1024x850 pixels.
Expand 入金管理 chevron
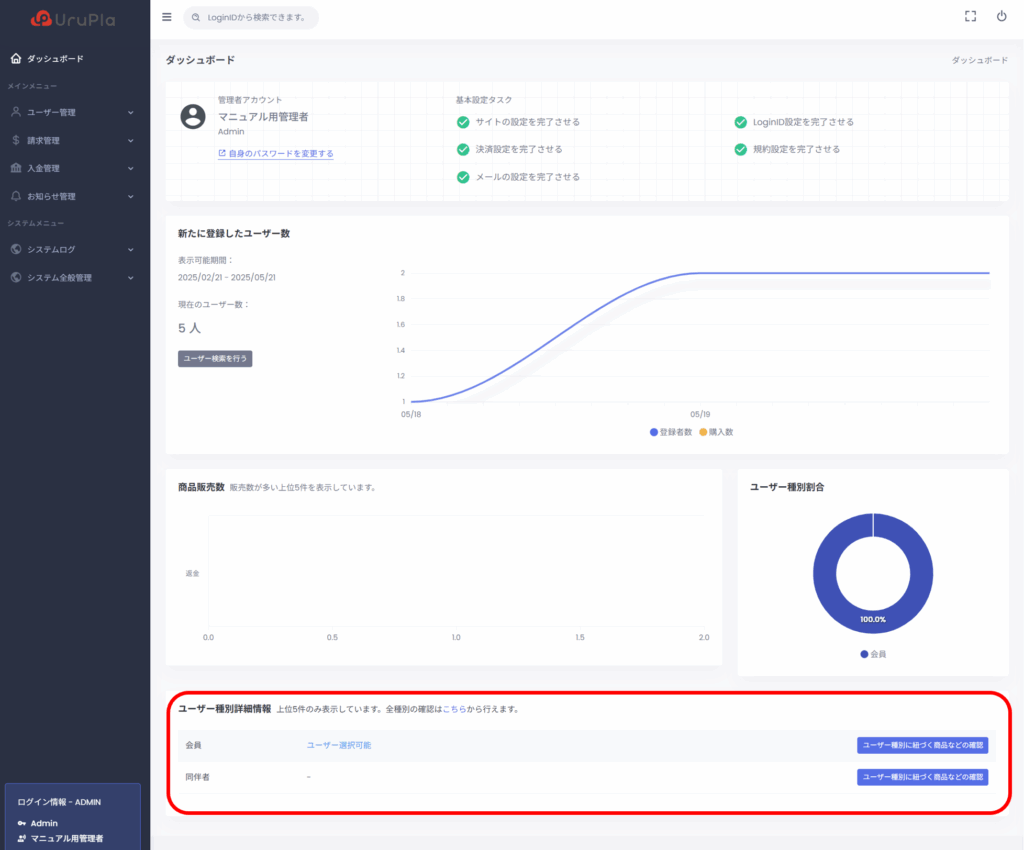[x=131, y=168]
